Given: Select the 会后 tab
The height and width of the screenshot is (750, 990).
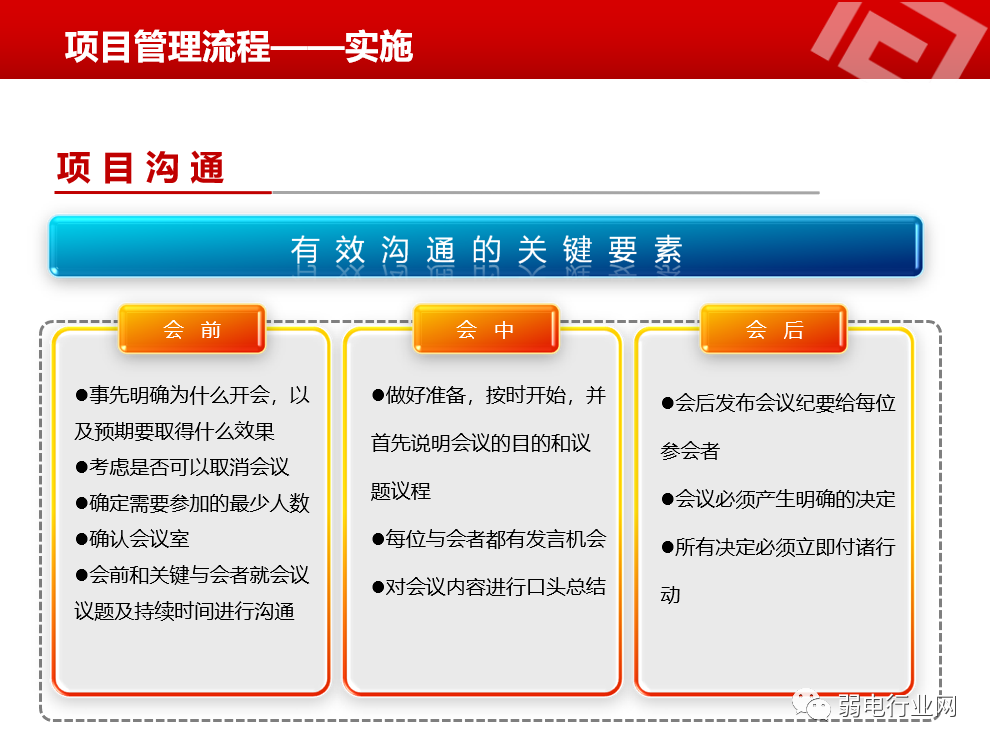Looking at the screenshot, I should click(774, 328).
